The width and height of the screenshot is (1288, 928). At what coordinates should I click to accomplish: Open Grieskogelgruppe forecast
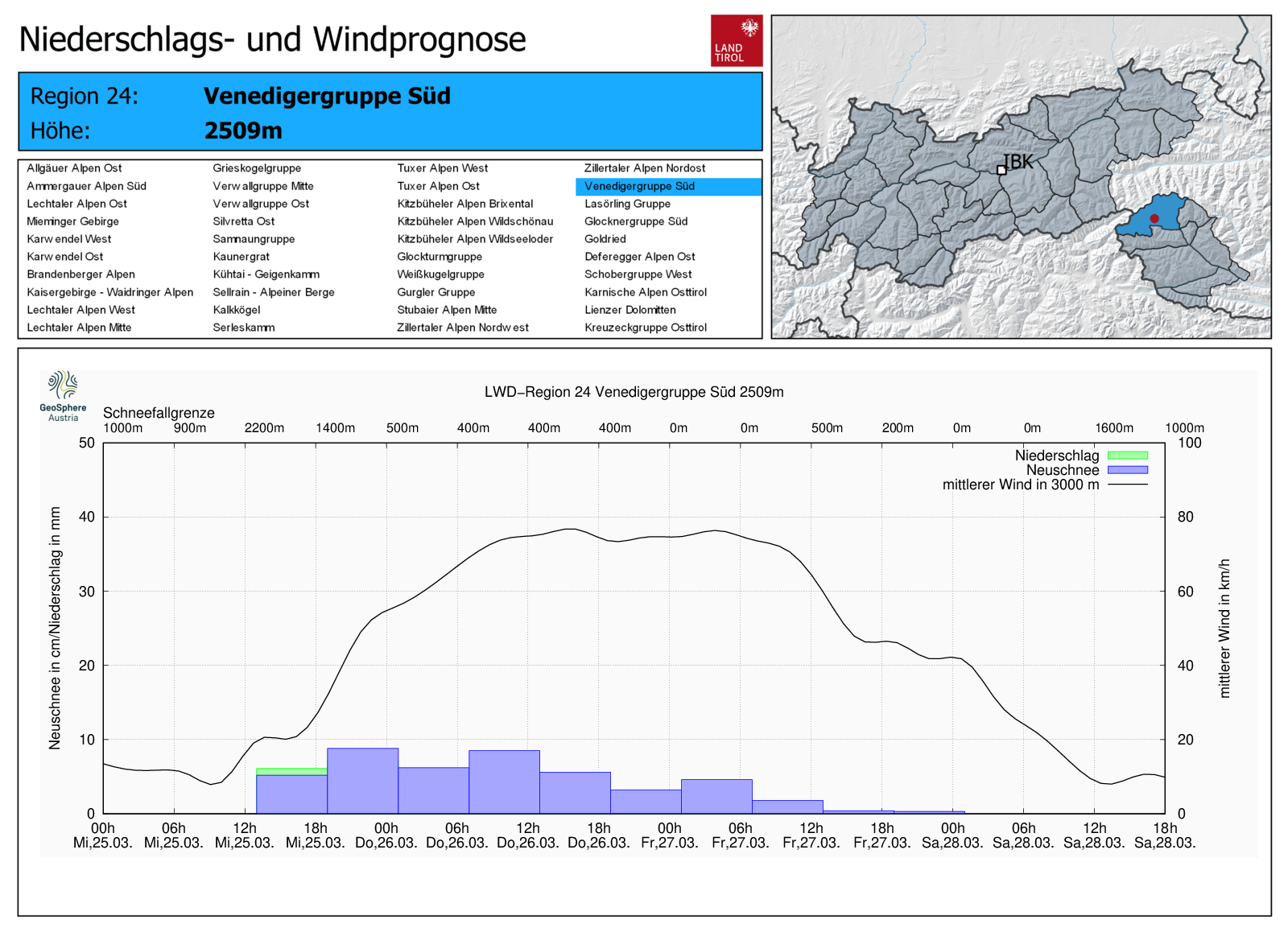pos(257,168)
